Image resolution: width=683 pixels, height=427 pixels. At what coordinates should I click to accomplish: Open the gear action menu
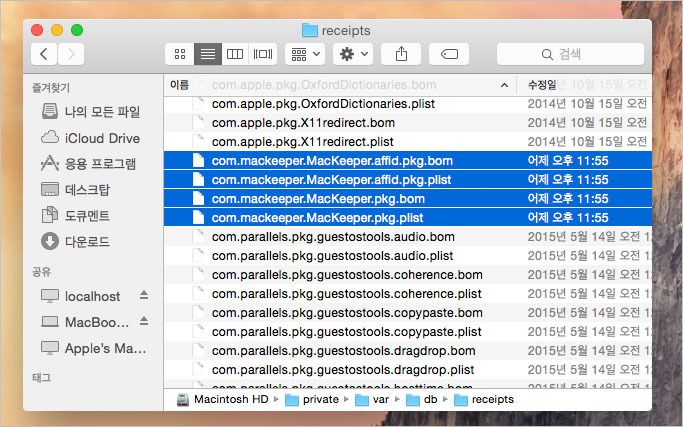[353, 54]
